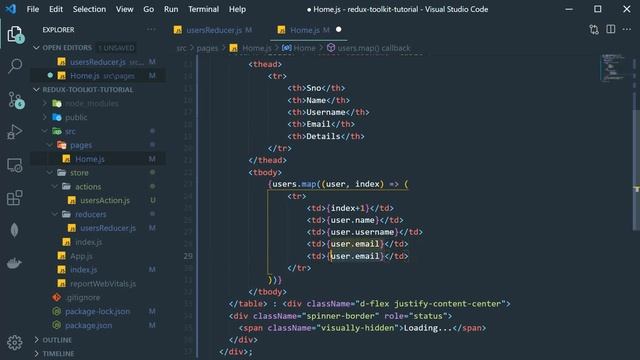The width and height of the screenshot is (640, 360).
Task: Open Docker whale icon view
Action: [14, 263]
